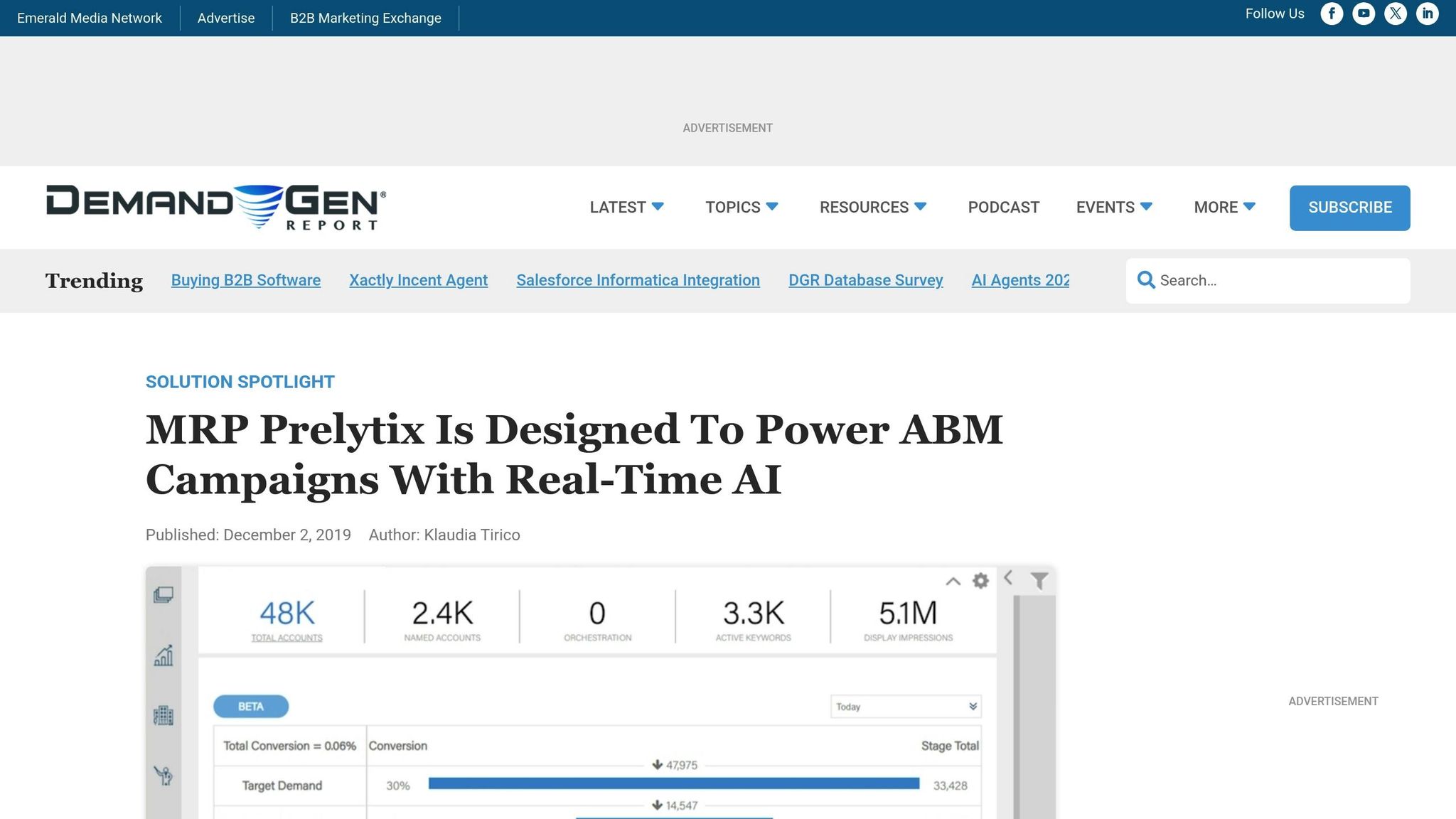Open the Buying B2B Software trending link
1456x819 pixels.
coord(246,280)
